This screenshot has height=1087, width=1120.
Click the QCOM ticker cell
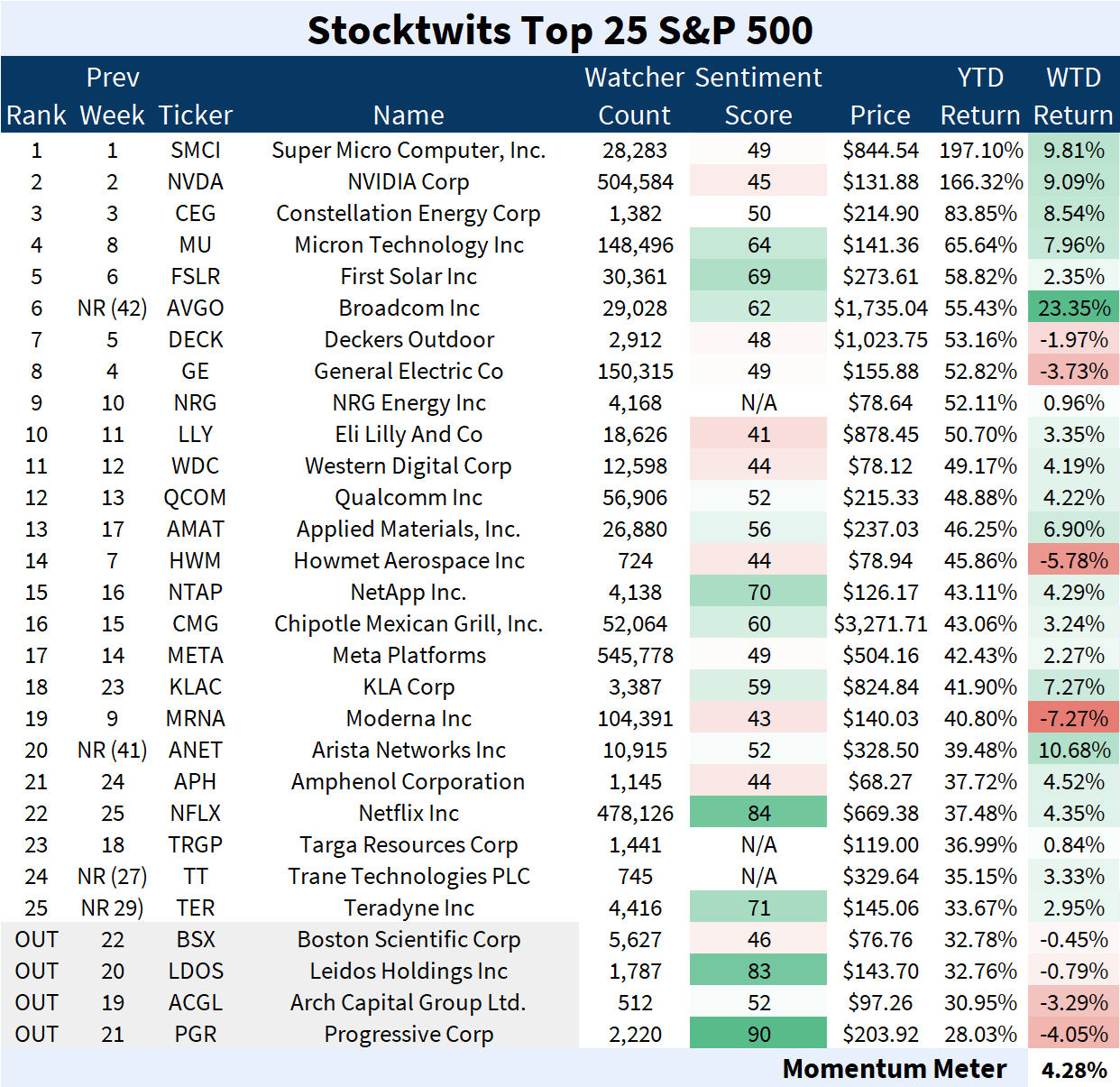(x=196, y=497)
